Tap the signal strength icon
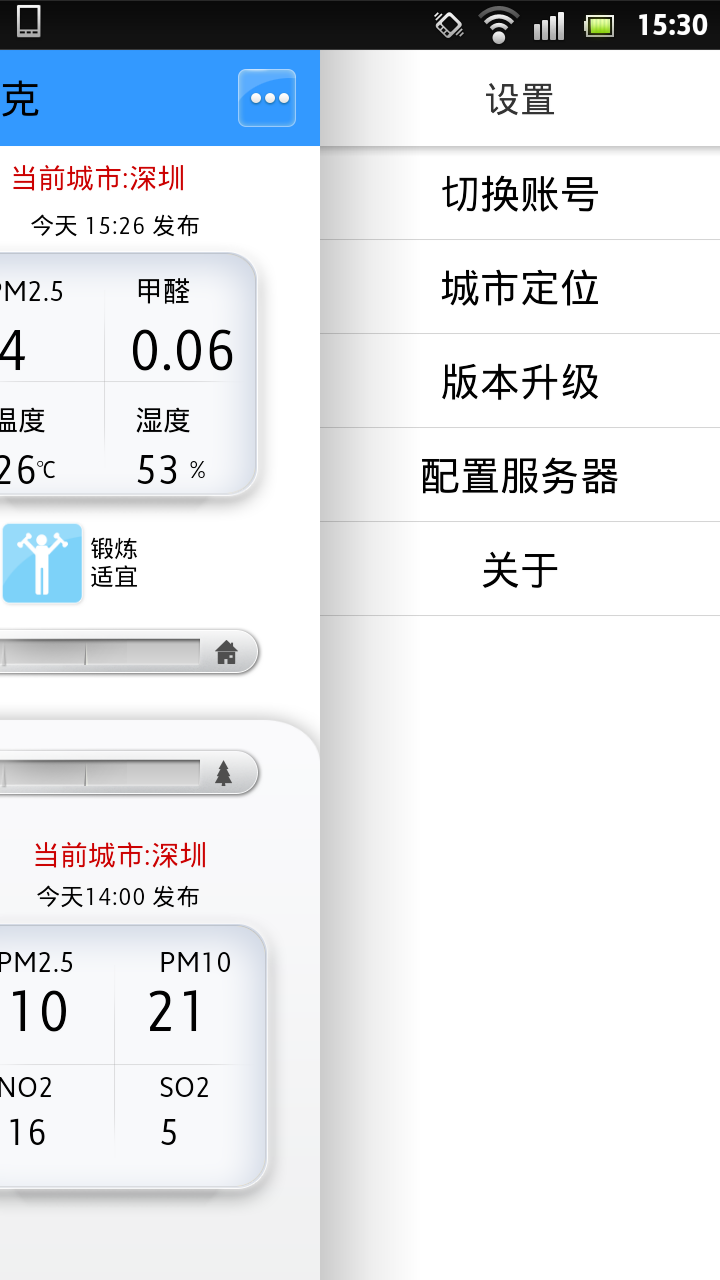 549,25
